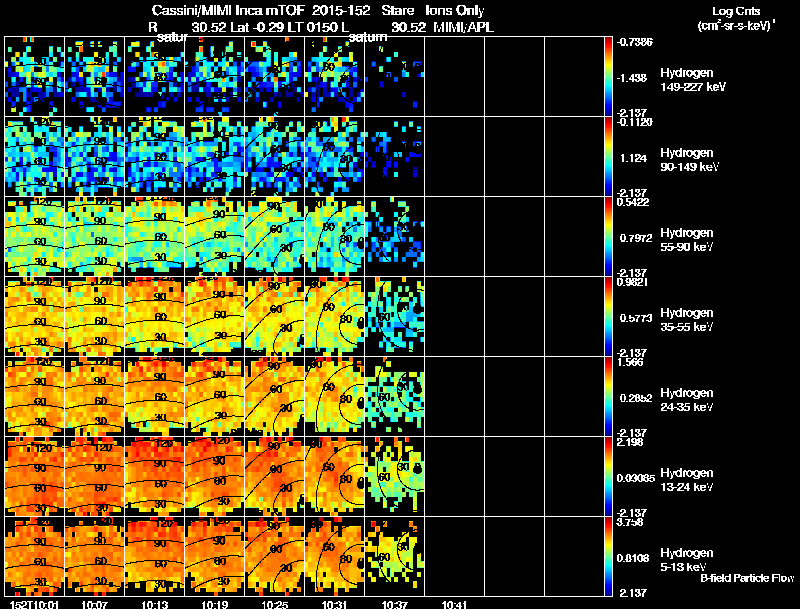The width and height of the screenshot is (800, 609).
Task: Click the 149-227 keV Hydrogen color bar
Action: click(609, 77)
